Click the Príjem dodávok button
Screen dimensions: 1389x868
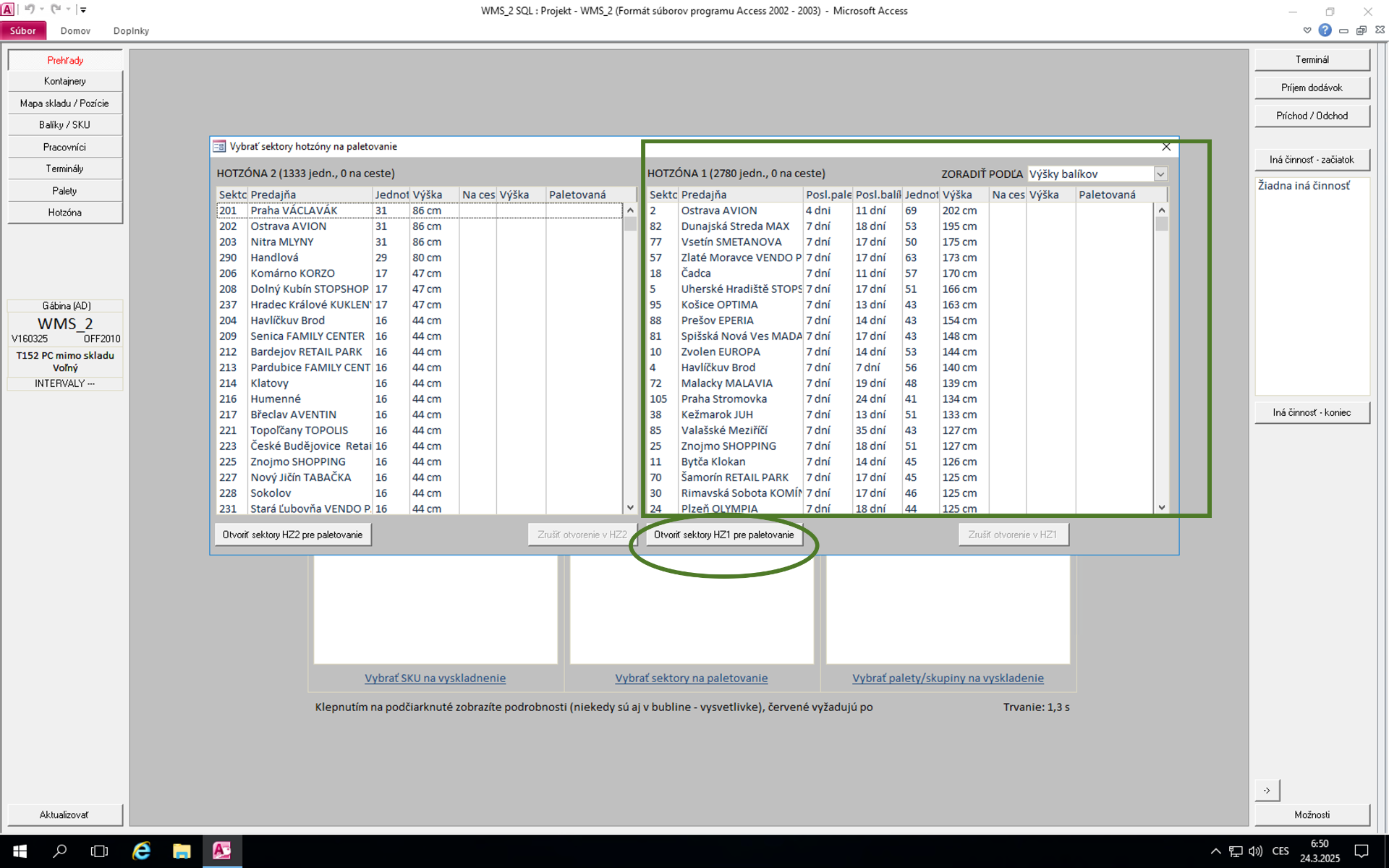[1311, 88]
